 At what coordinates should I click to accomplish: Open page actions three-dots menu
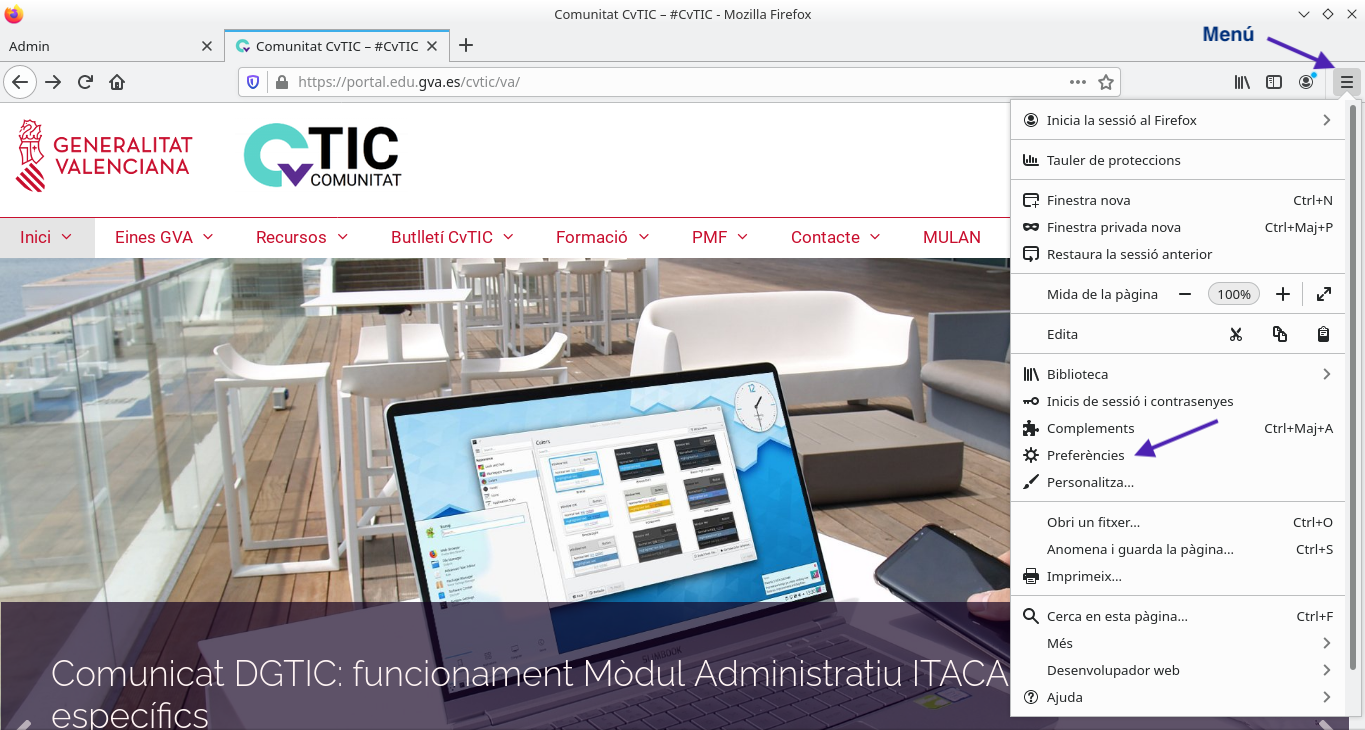pyautogui.click(x=1078, y=82)
